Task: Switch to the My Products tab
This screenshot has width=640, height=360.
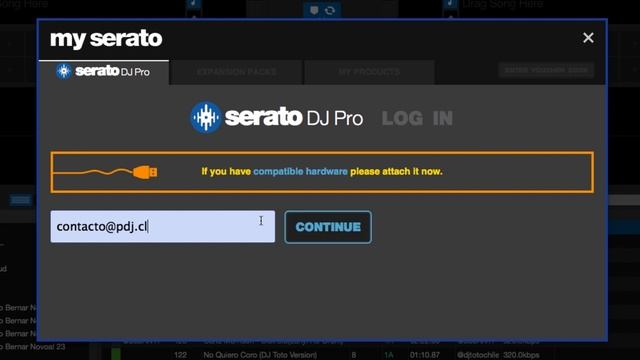Action: click(x=369, y=72)
